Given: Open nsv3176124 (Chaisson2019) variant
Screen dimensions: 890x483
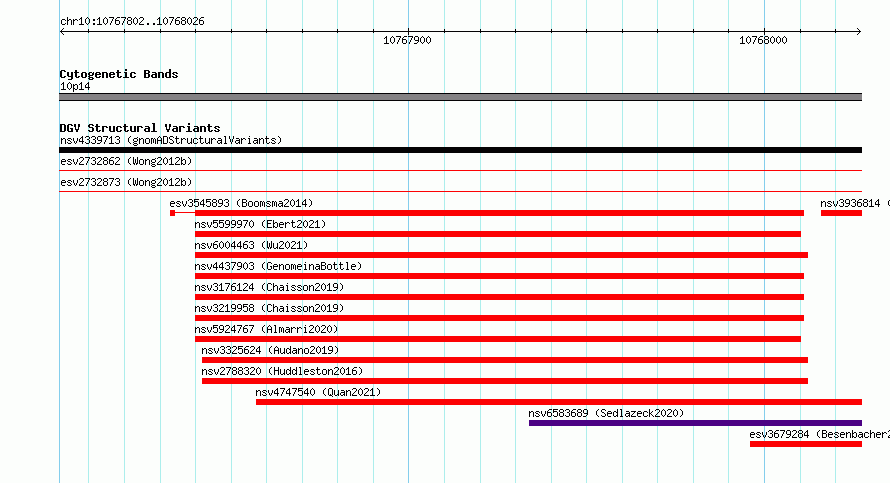Looking at the screenshot, I should click(x=270, y=287).
